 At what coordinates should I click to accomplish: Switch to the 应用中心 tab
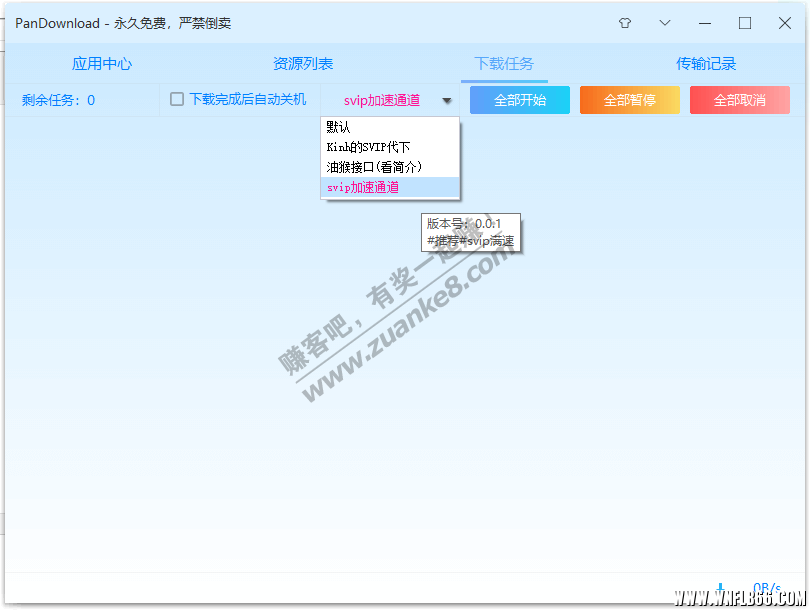tap(102, 64)
